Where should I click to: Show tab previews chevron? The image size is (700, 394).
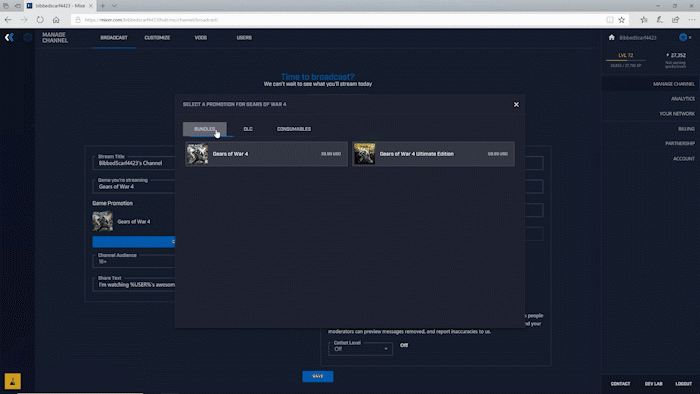coord(114,6)
